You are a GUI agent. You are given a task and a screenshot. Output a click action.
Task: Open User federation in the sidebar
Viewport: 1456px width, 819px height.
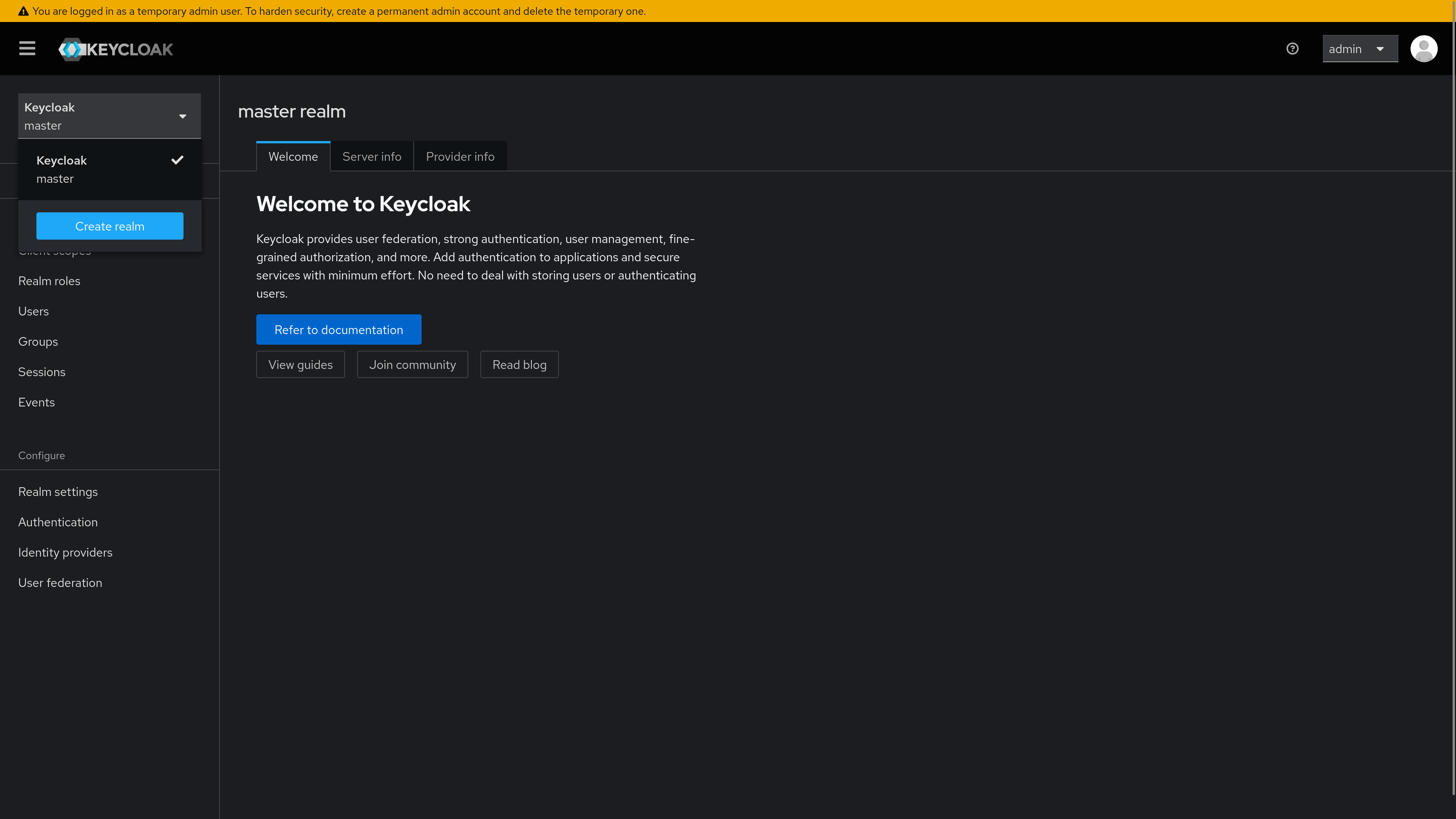tap(110, 583)
